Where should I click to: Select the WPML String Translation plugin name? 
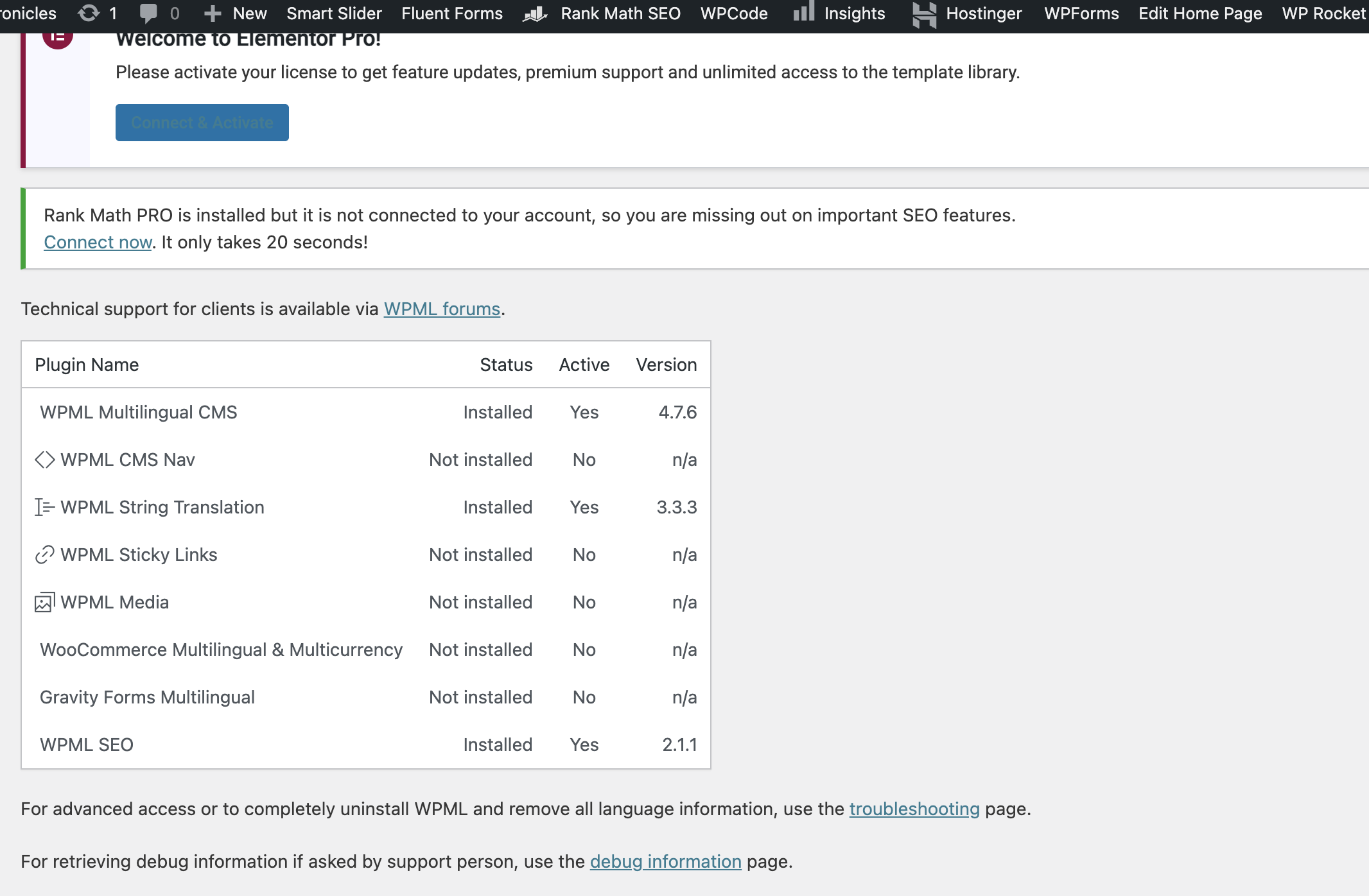click(x=162, y=507)
